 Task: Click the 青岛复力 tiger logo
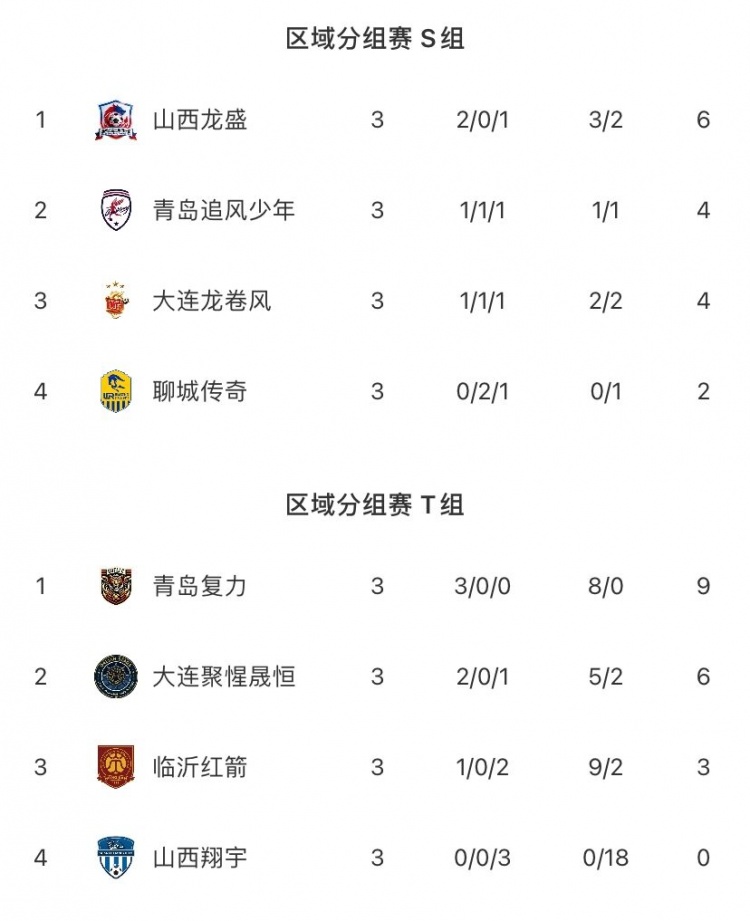(117, 586)
